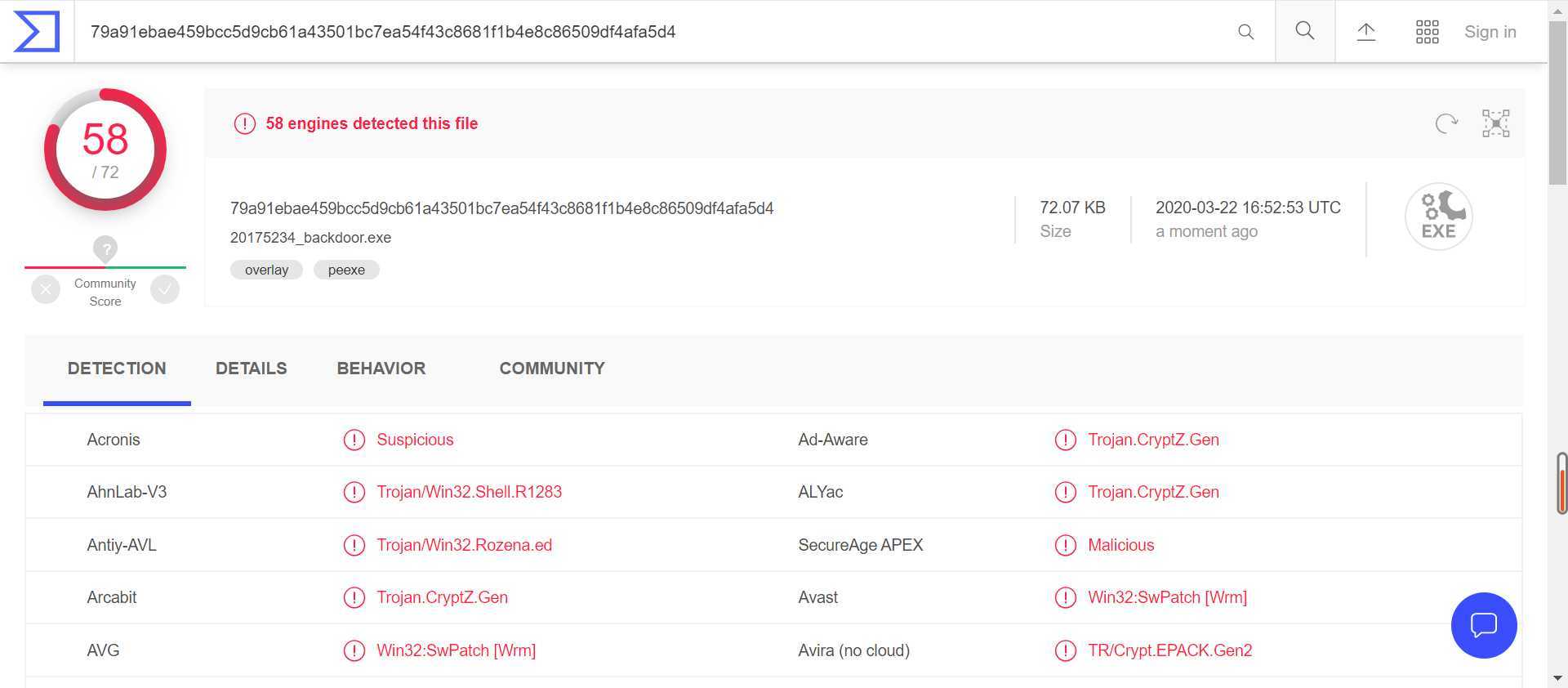Open the chat bubble button
This screenshot has height=688, width=1568.
tap(1484, 625)
